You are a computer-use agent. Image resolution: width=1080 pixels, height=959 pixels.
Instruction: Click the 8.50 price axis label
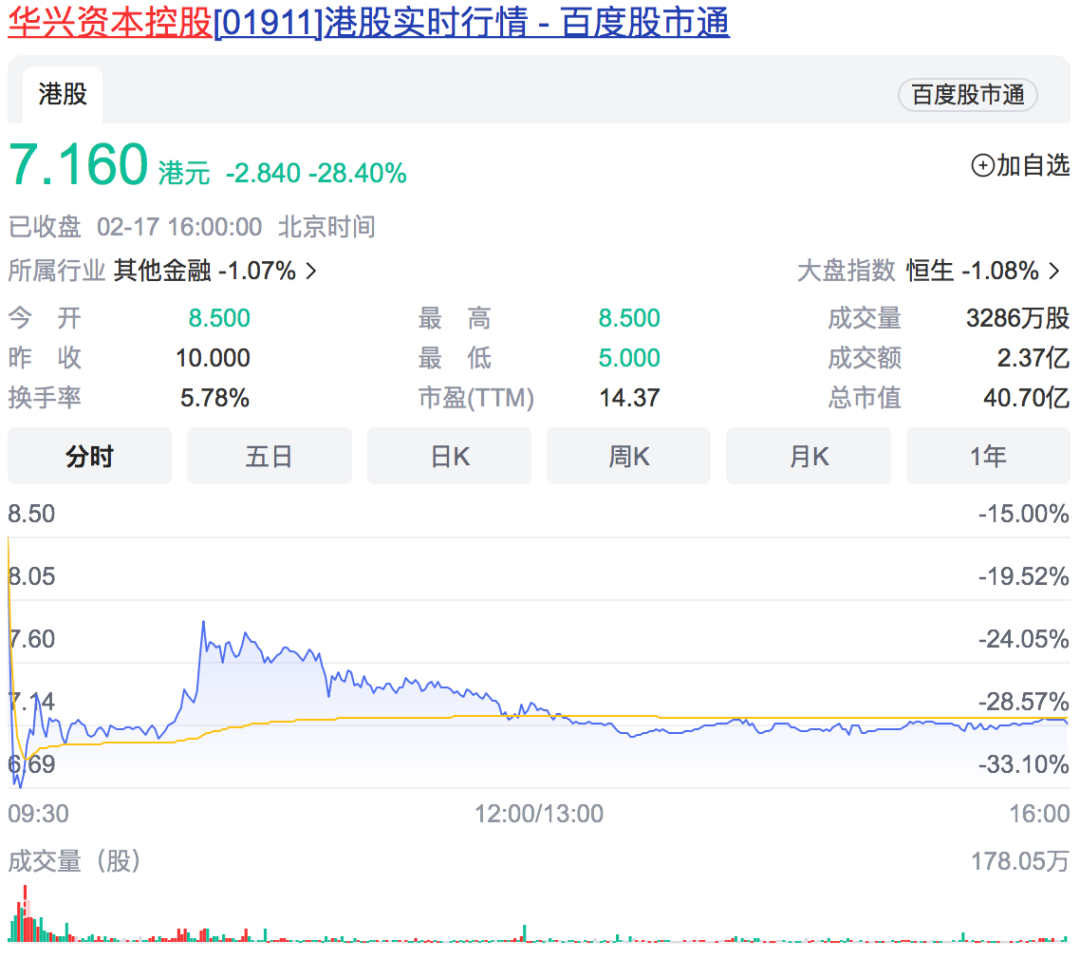click(32, 514)
